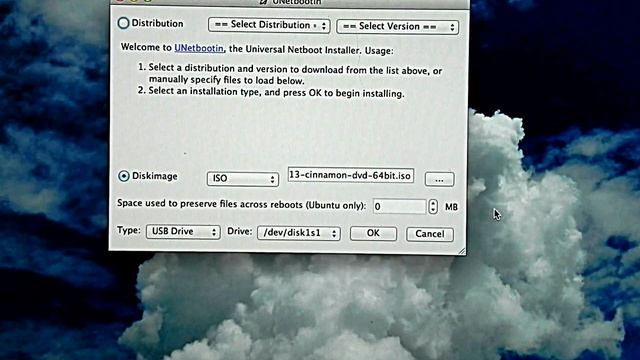Open the ISO disk image type dropdown

[x=242, y=179]
